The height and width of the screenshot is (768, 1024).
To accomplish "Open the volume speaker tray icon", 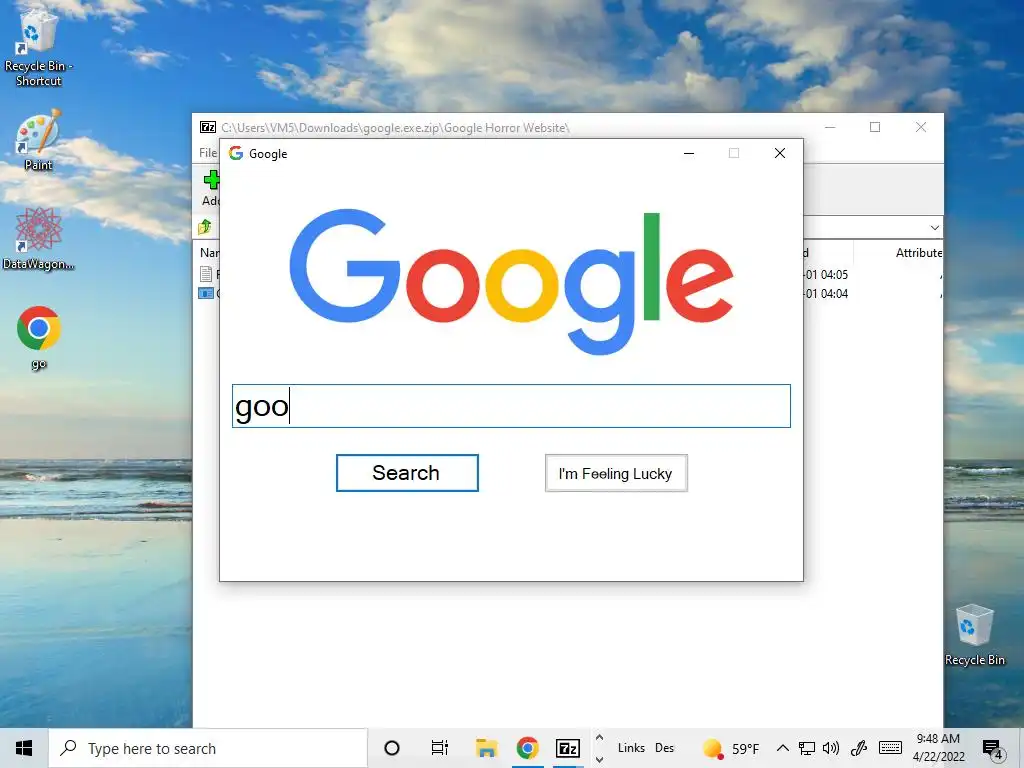I will [x=831, y=748].
